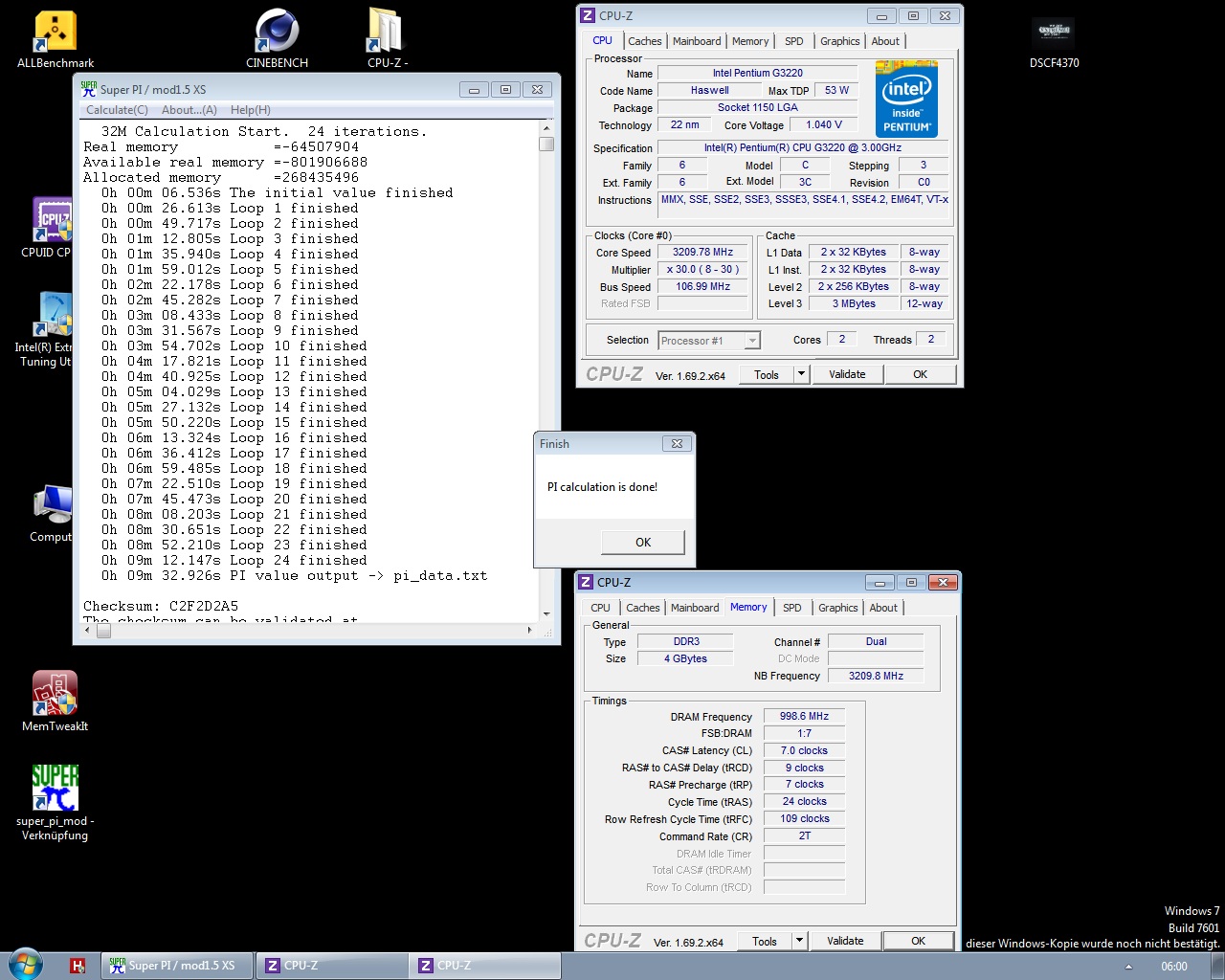Click the upper CPU-Z window title icon
The width and height of the screenshot is (1225, 980).
[588, 16]
